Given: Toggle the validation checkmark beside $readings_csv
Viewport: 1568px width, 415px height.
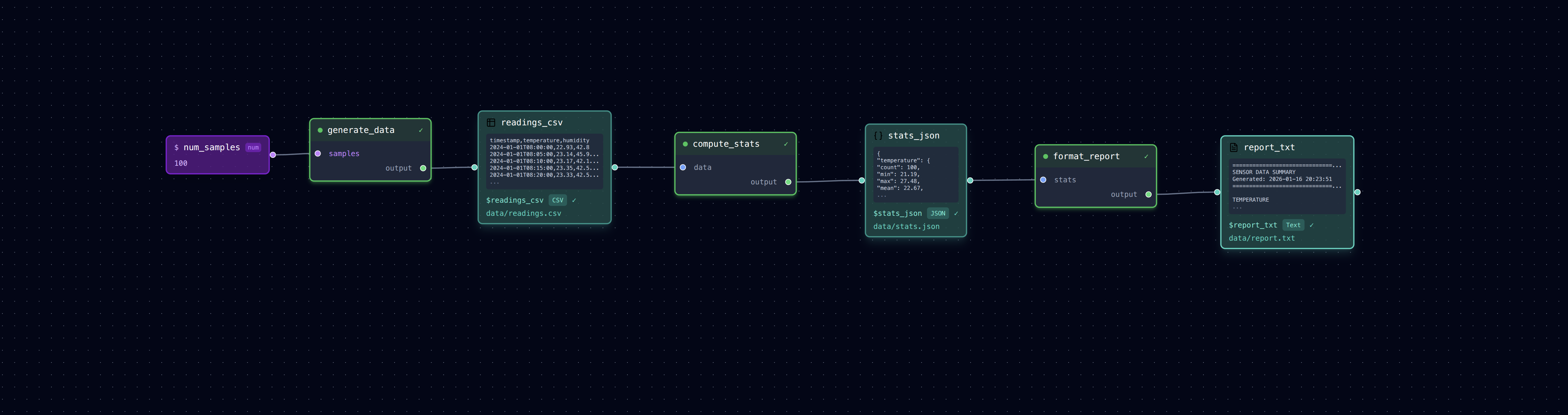Looking at the screenshot, I should pyautogui.click(x=575, y=200).
